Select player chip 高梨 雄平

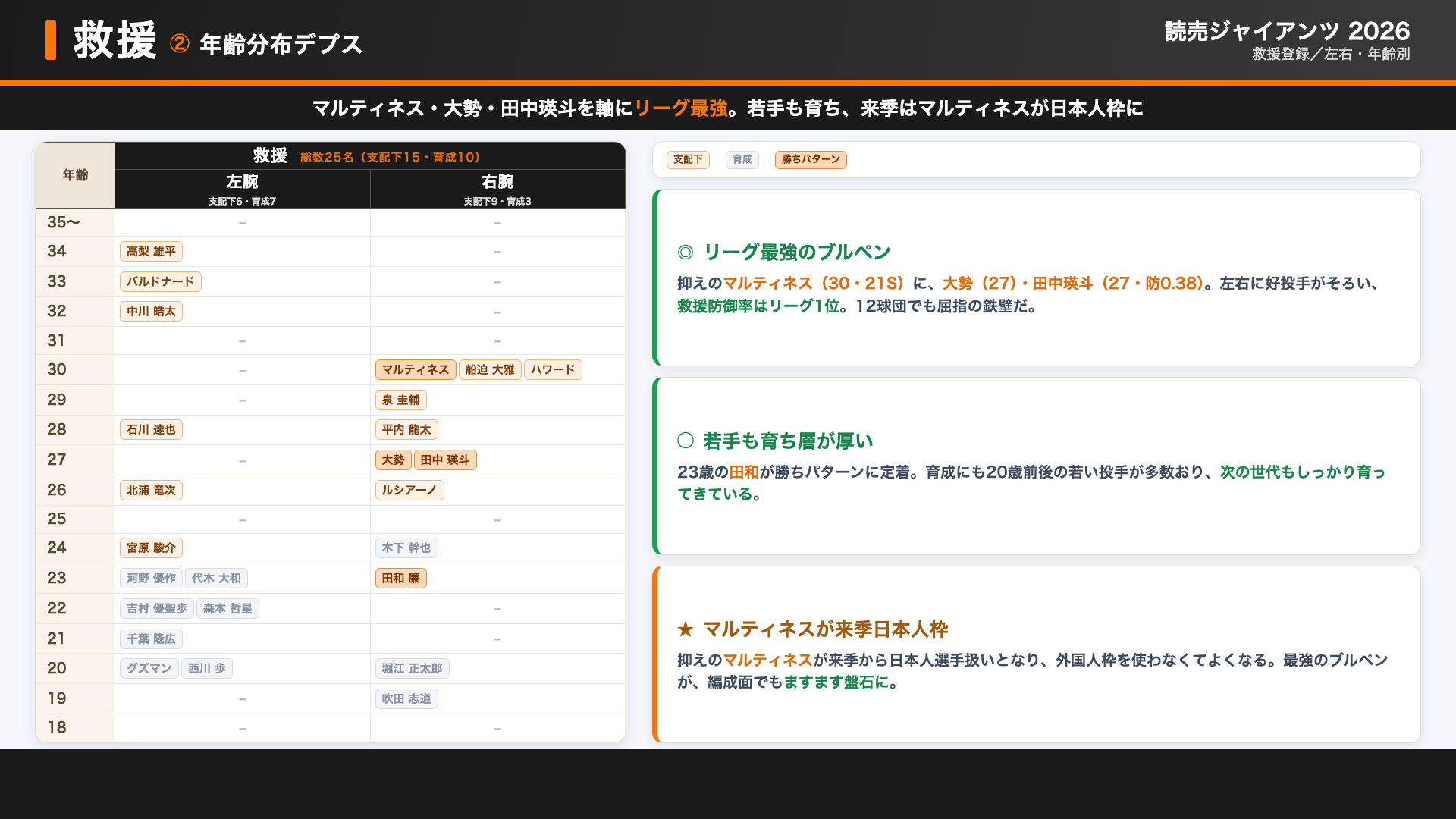(151, 251)
